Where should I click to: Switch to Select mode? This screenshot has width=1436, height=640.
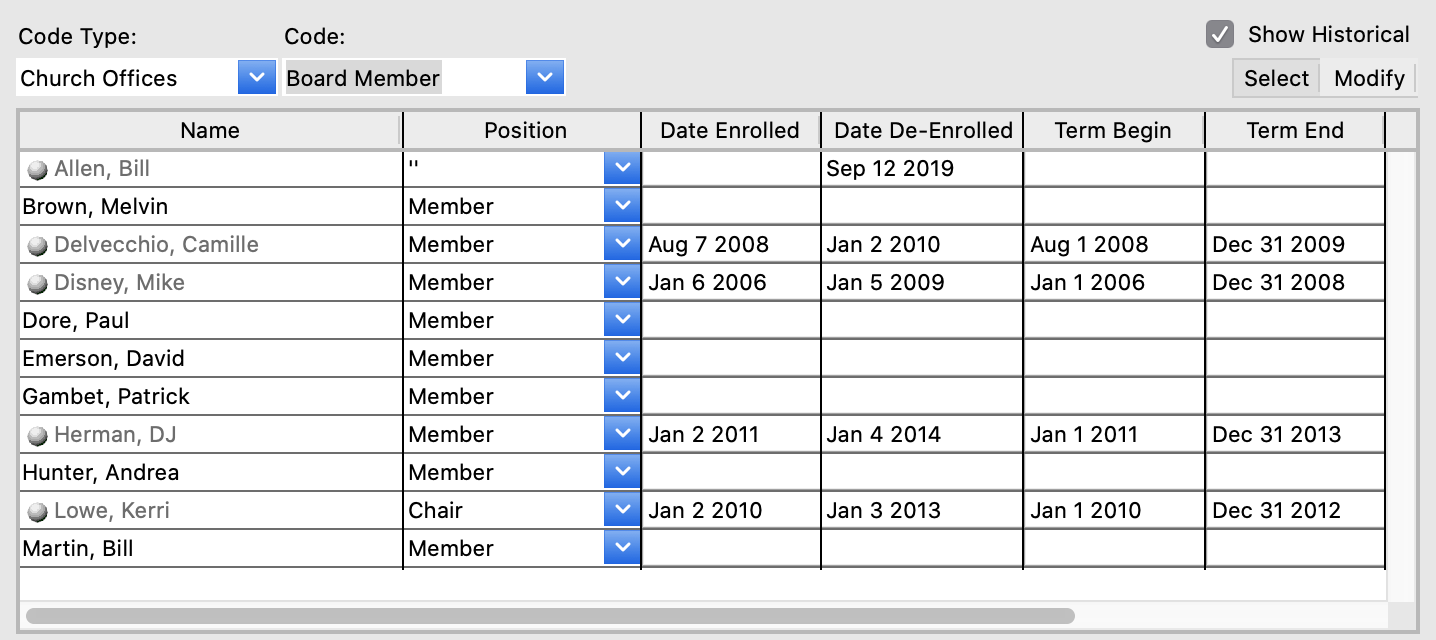pyautogui.click(x=1276, y=78)
